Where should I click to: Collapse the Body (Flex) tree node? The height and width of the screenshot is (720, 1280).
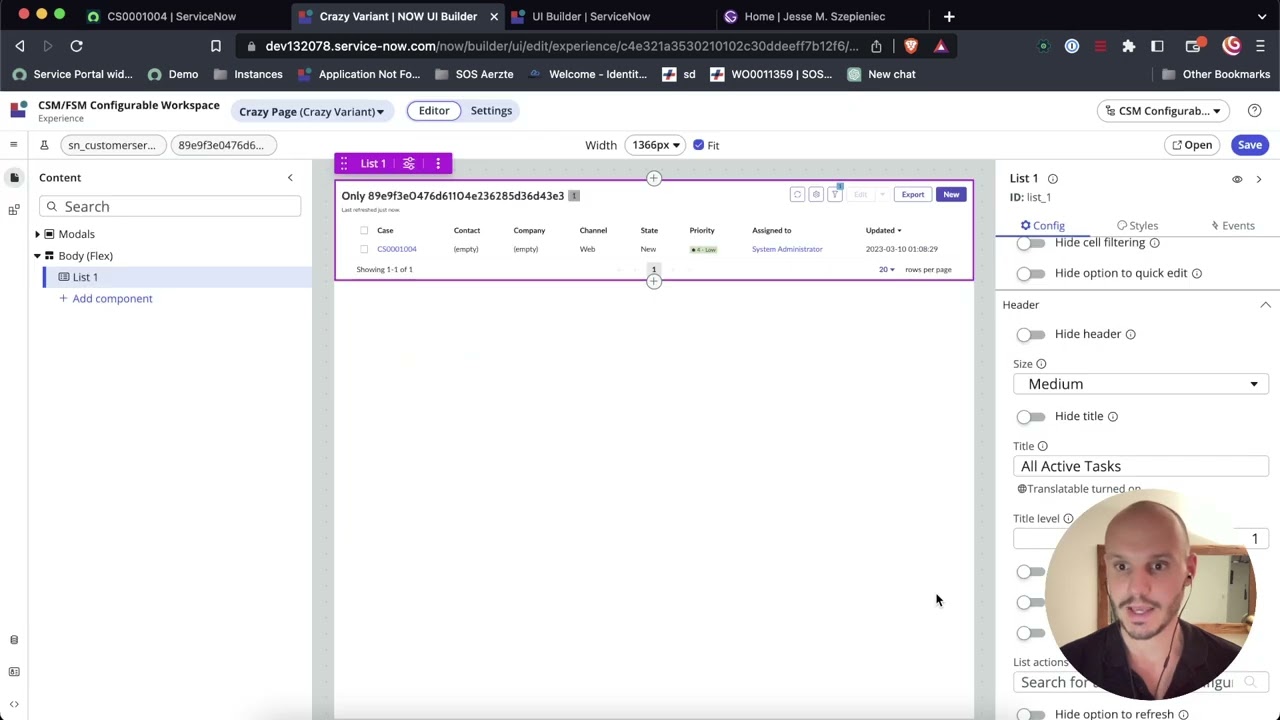(37, 256)
